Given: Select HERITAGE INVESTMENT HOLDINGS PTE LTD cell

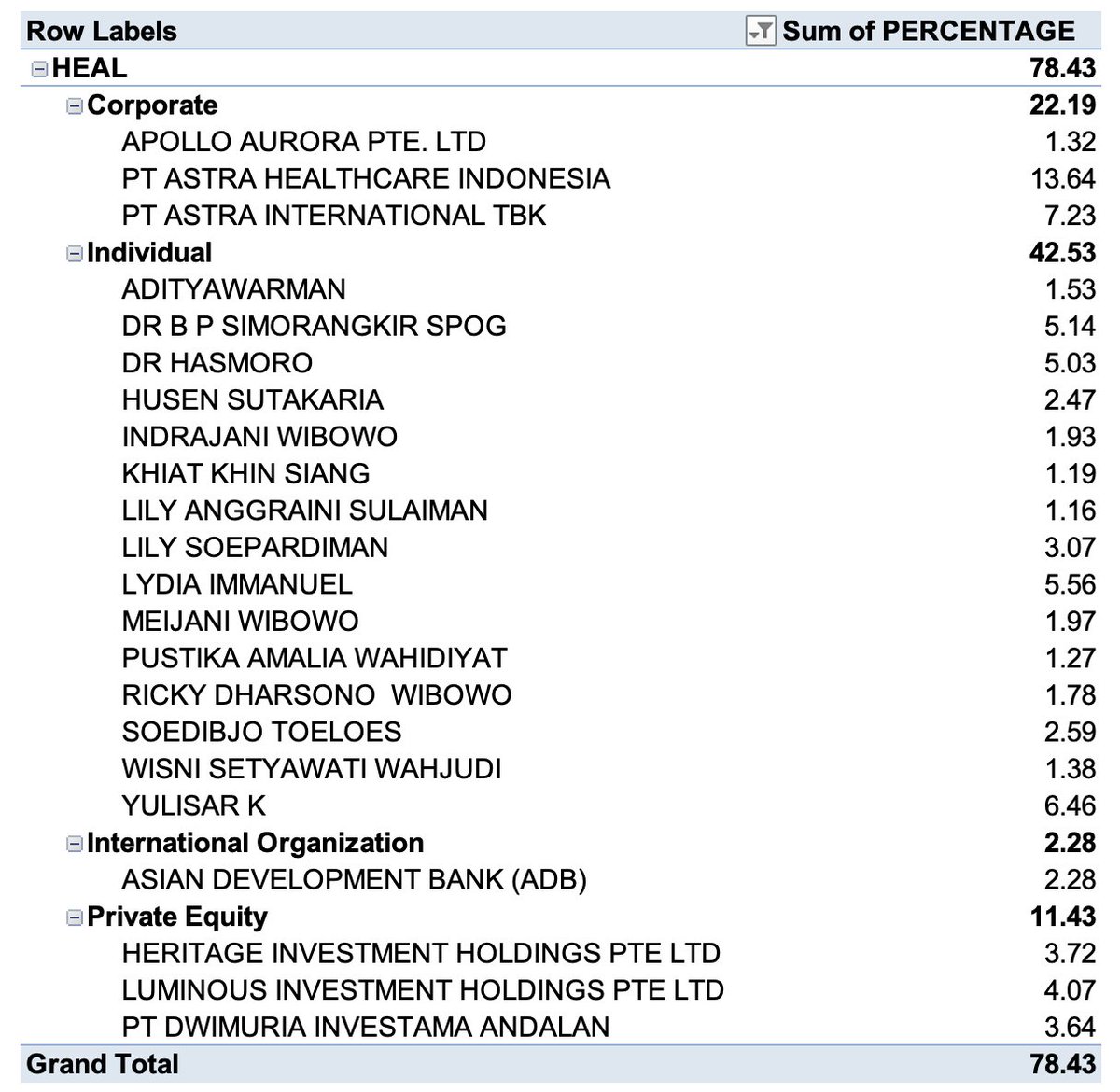Looking at the screenshot, I should pos(421,953).
